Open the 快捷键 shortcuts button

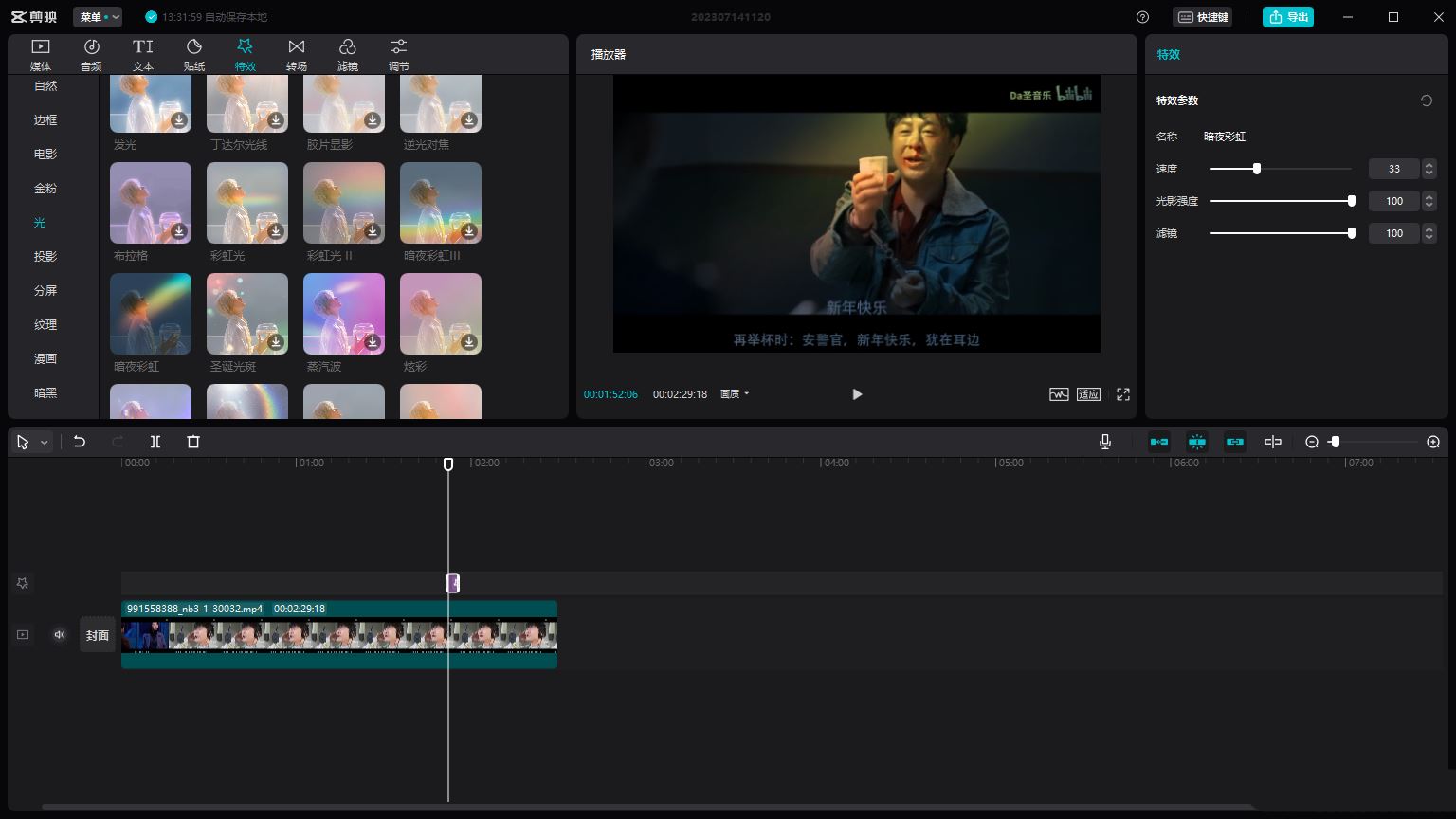1203,17
